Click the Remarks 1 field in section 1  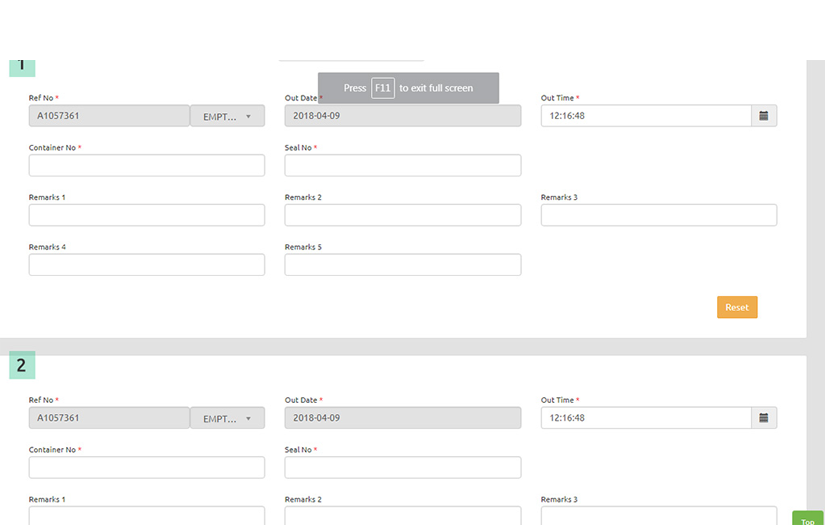147,215
